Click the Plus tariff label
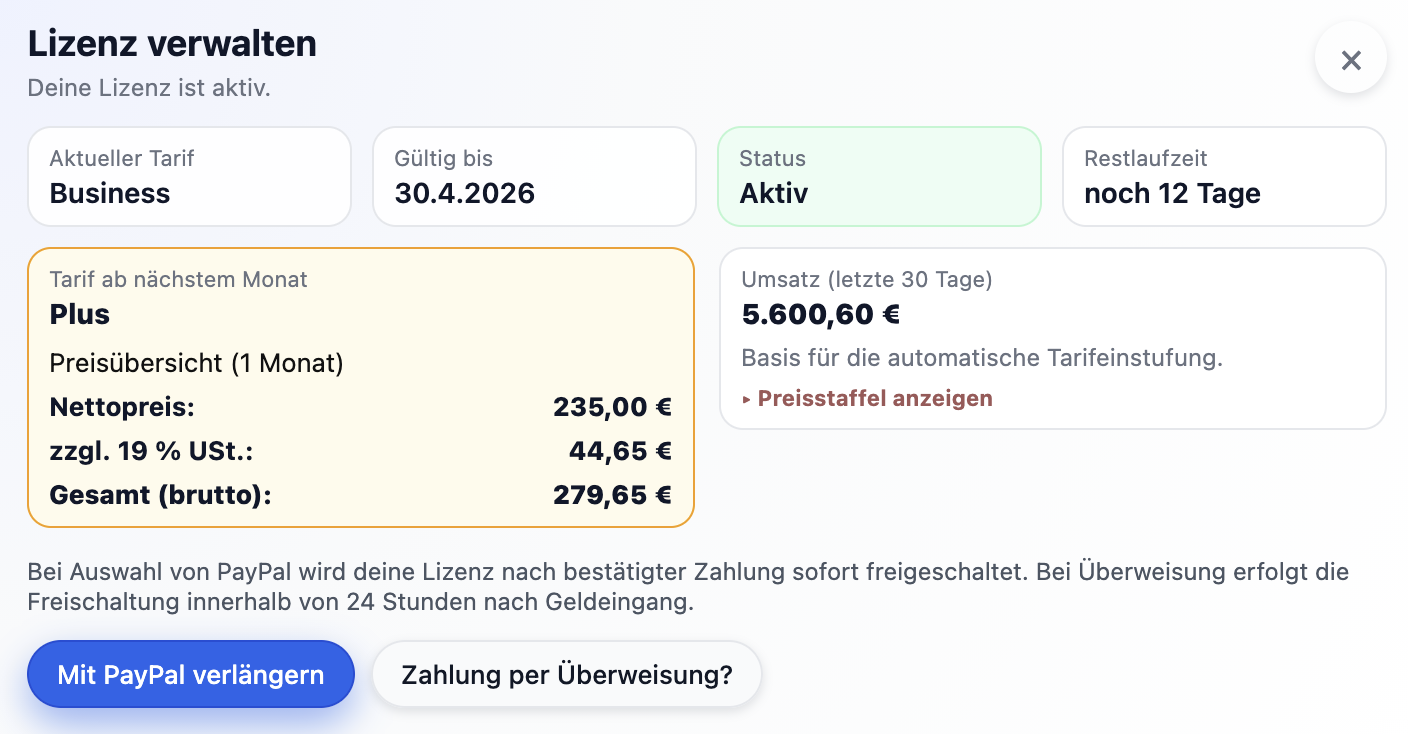Image resolution: width=1408 pixels, height=734 pixels. [x=79, y=314]
